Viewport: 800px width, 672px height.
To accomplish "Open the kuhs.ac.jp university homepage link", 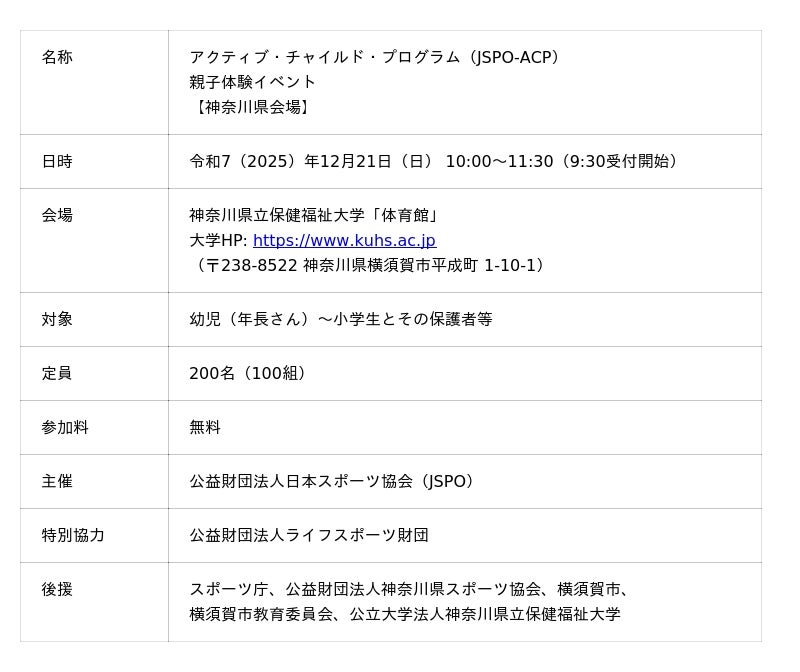I will tap(344, 241).
